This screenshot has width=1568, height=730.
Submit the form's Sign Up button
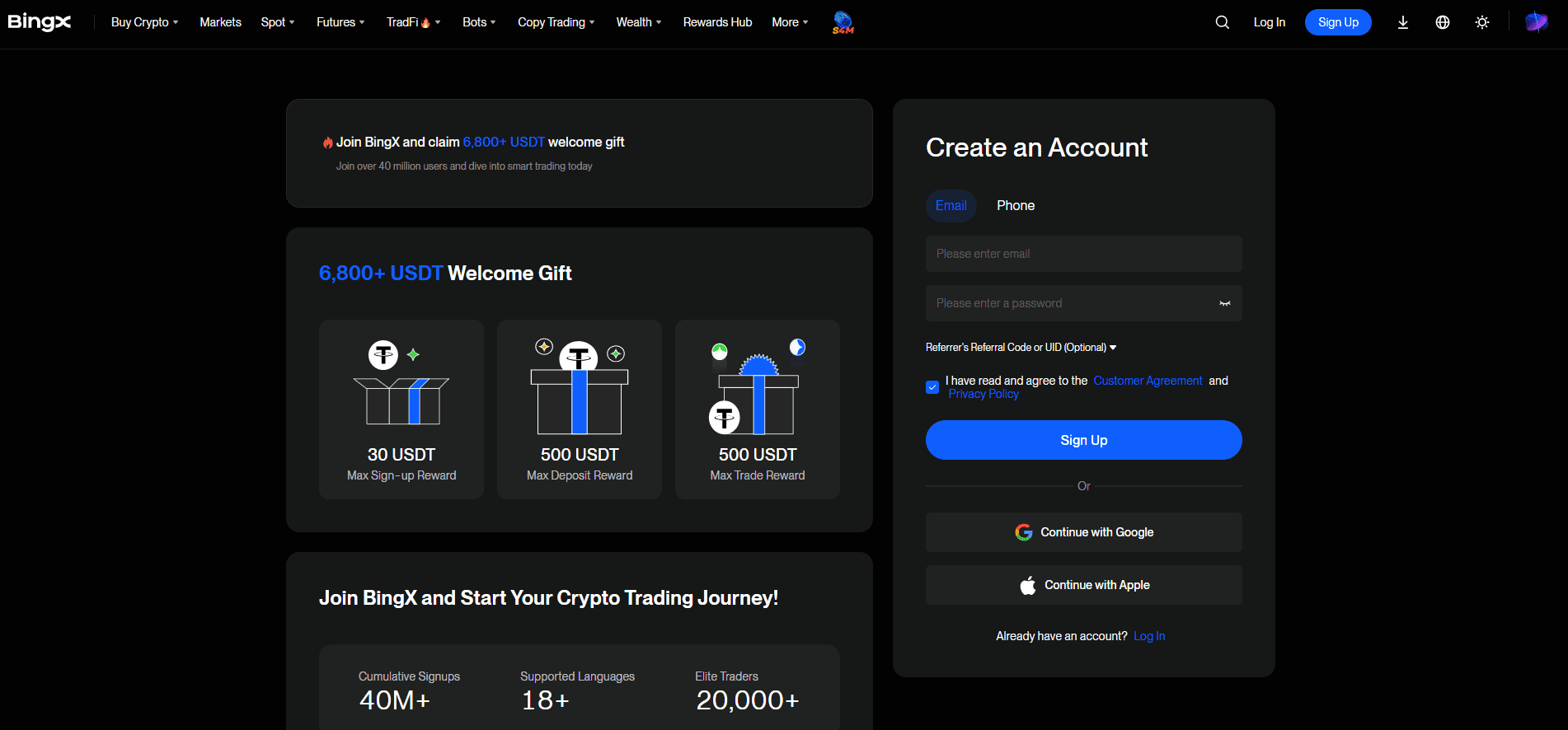[1084, 440]
